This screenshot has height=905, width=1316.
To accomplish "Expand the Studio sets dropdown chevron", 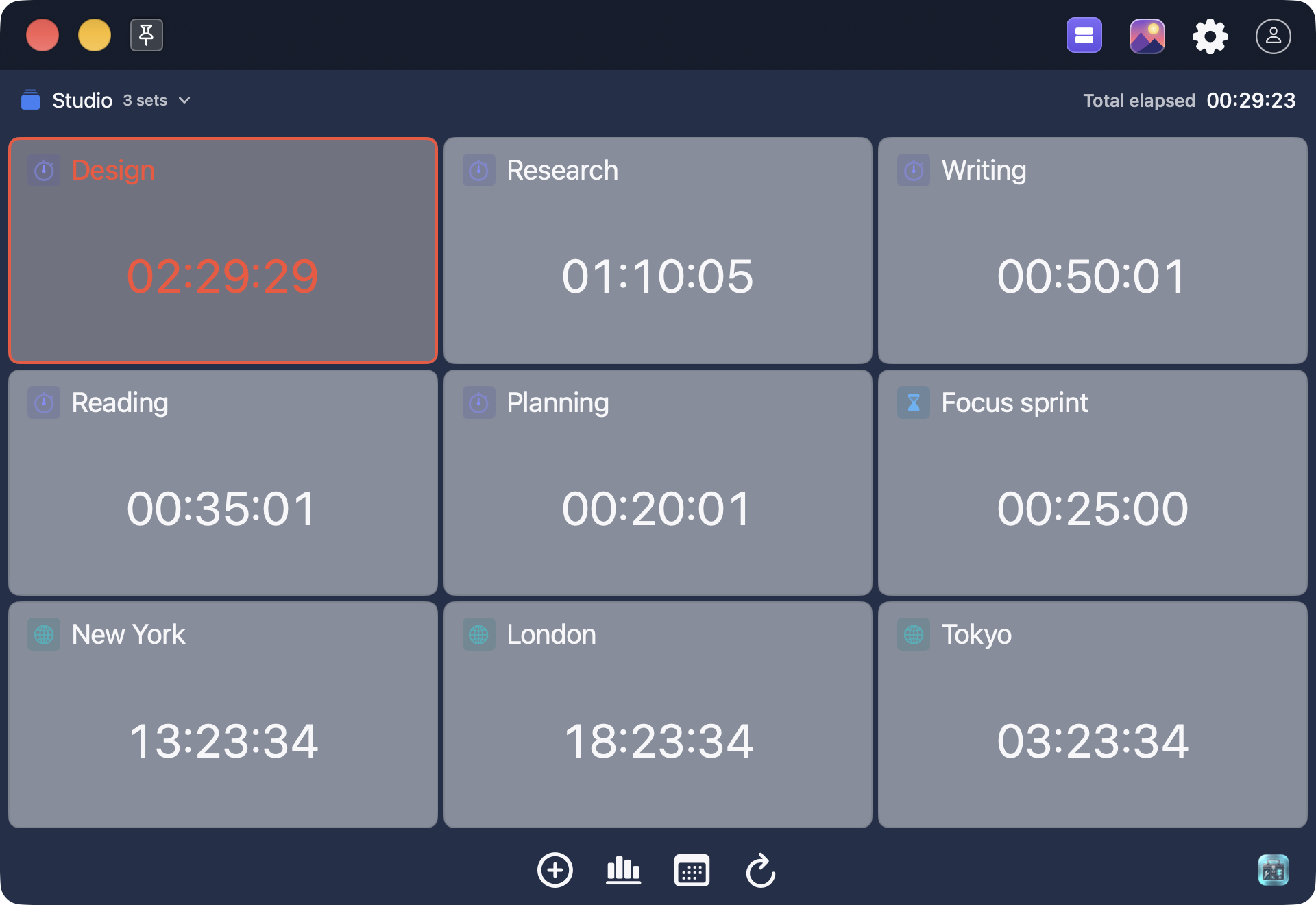I will coord(184,100).
